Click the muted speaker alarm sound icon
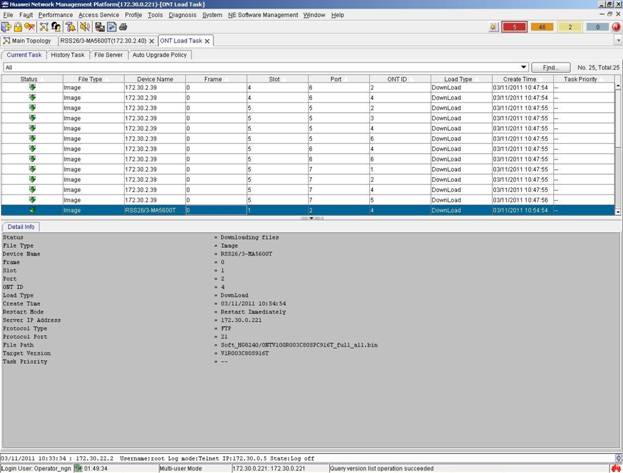Screen dimensions: 623x473 click(x=84, y=27)
